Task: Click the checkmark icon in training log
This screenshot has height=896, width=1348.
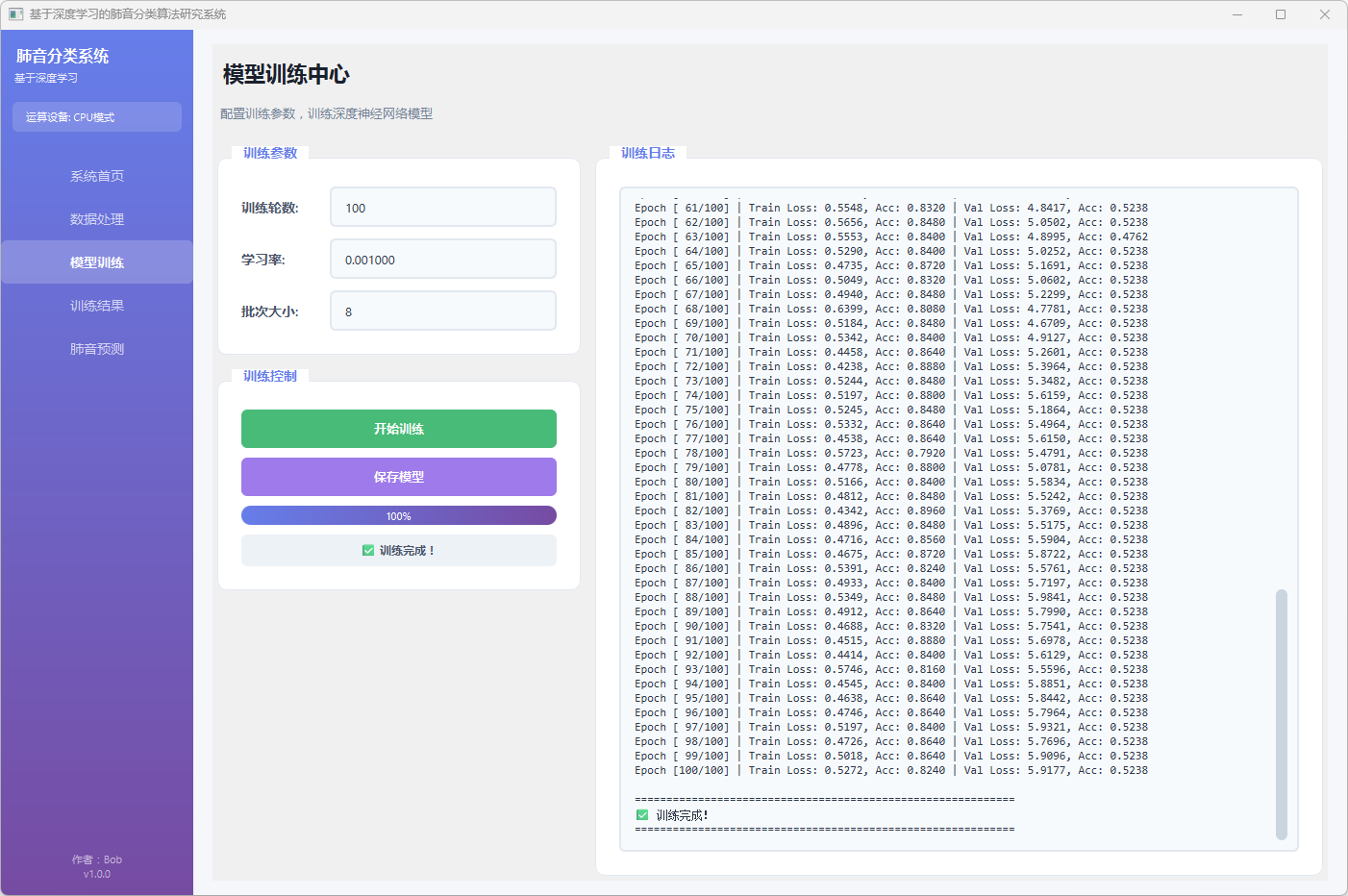Action: pyautogui.click(x=642, y=815)
